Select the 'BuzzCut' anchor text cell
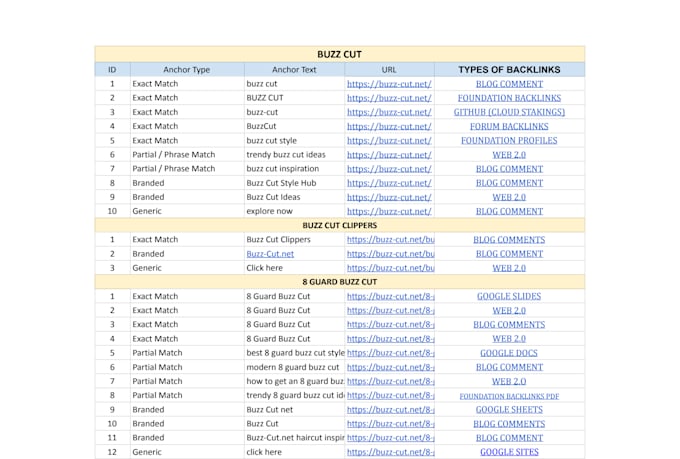The height and width of the screenshot is (459, 680). (x=294, y=126)
